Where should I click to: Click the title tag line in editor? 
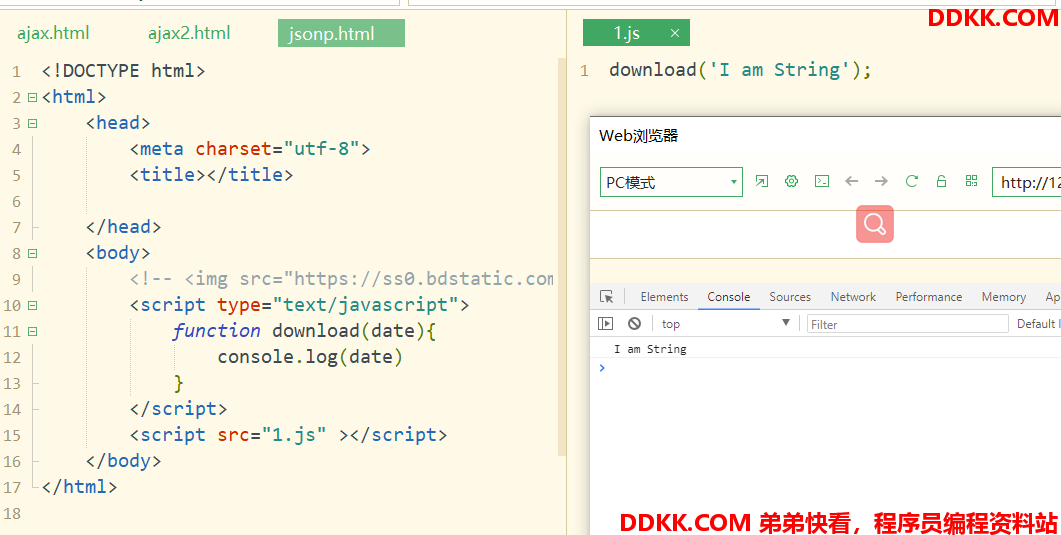(211, 175)
